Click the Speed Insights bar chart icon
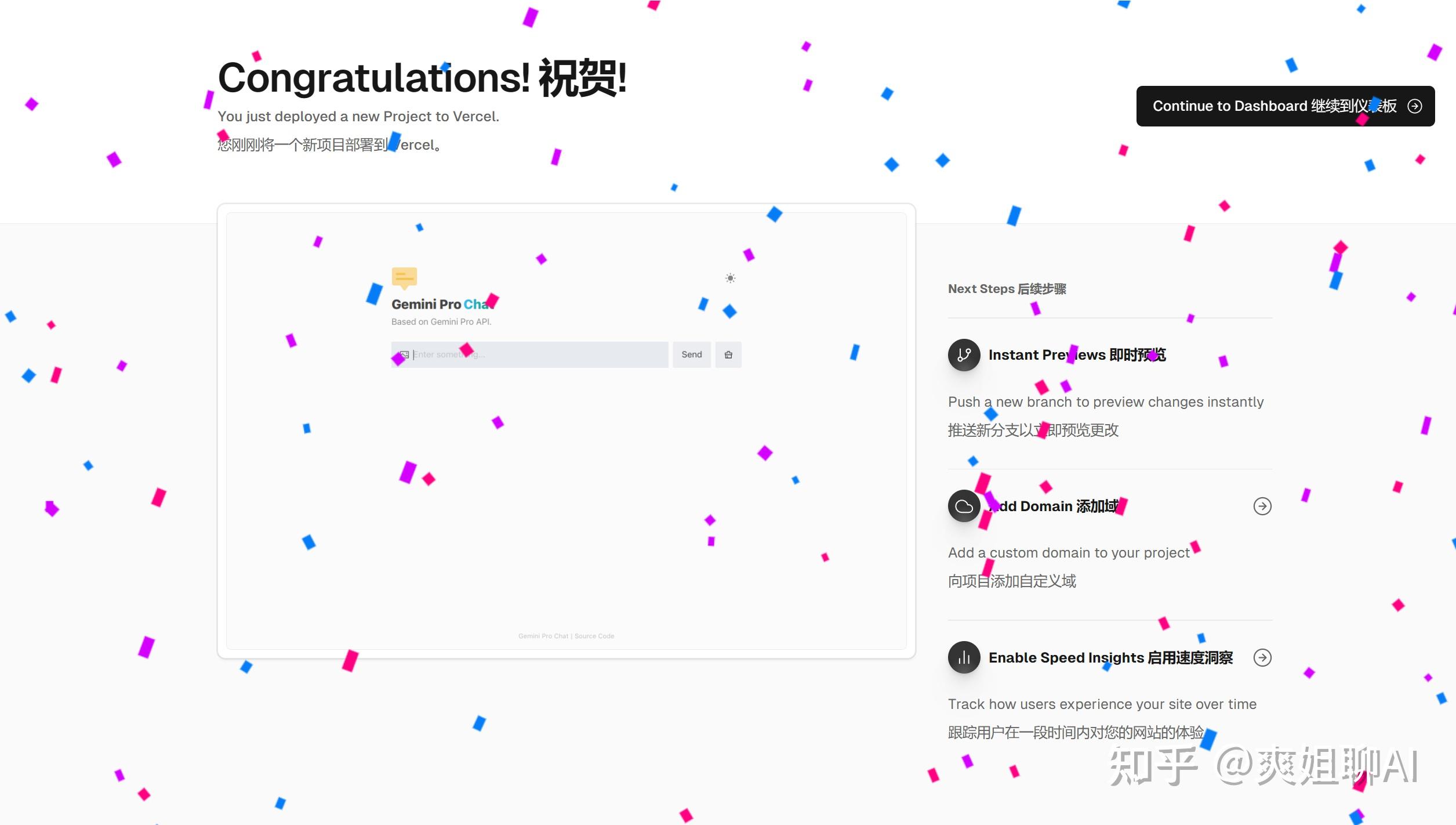This screenshot has height=825, width=1456. coord(964,657)
